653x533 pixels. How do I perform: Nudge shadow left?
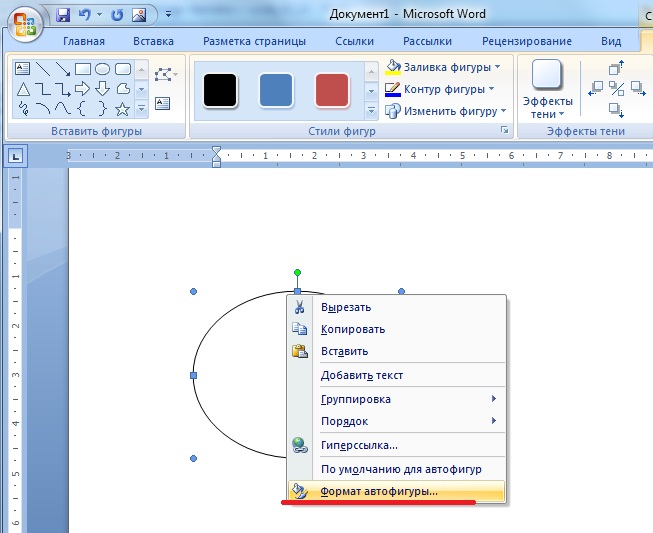596,89
